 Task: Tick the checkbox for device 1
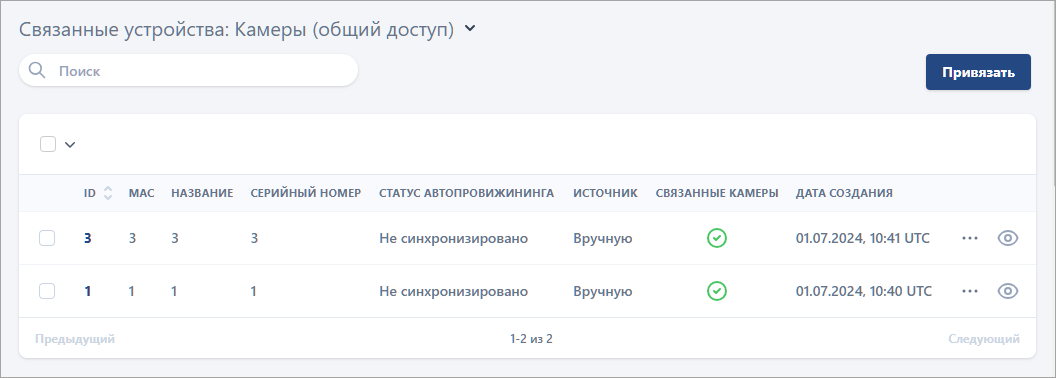tap(46, 291)
